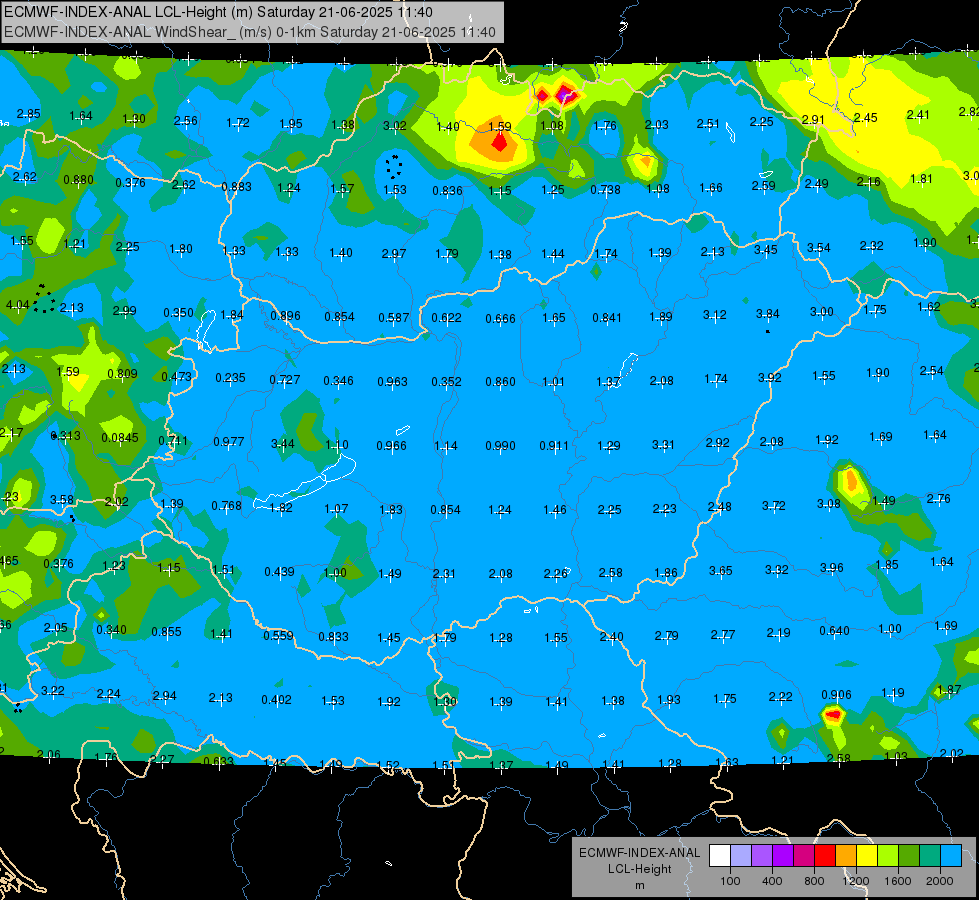Click the wind shear value '0.883'

[x=237, y=186]
